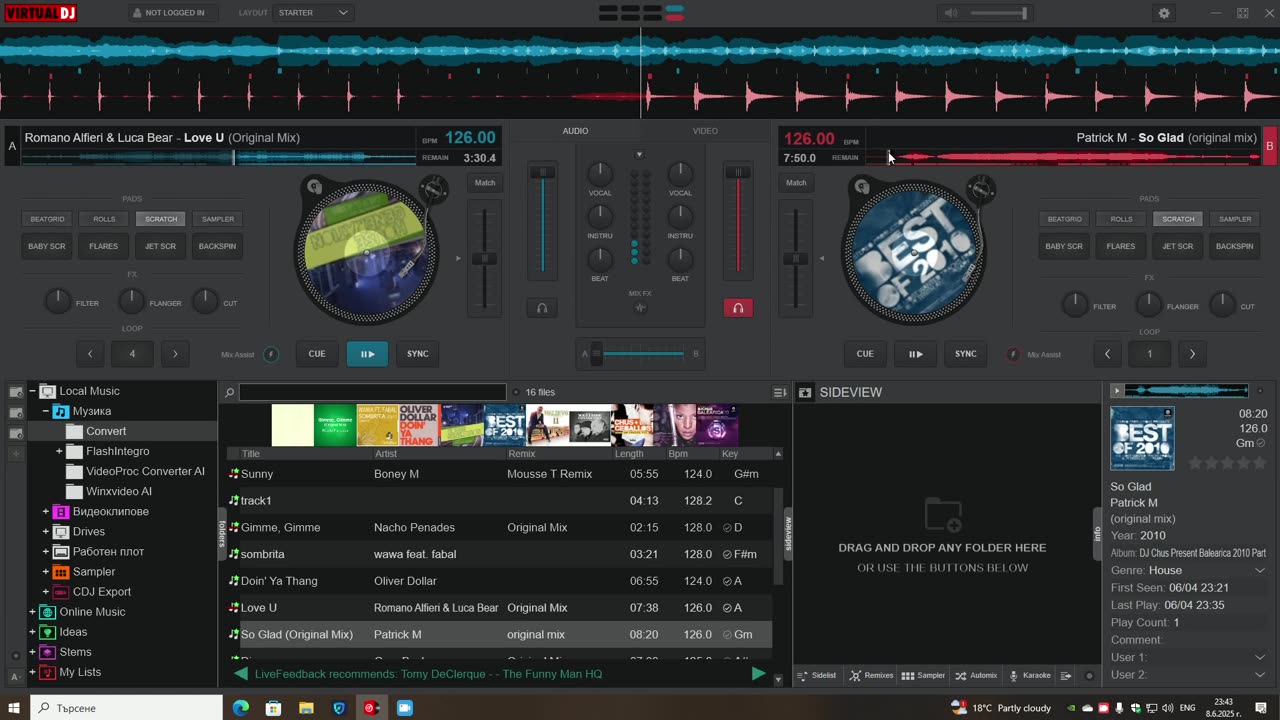Toggle right deck headphone cue

(738, 308)
